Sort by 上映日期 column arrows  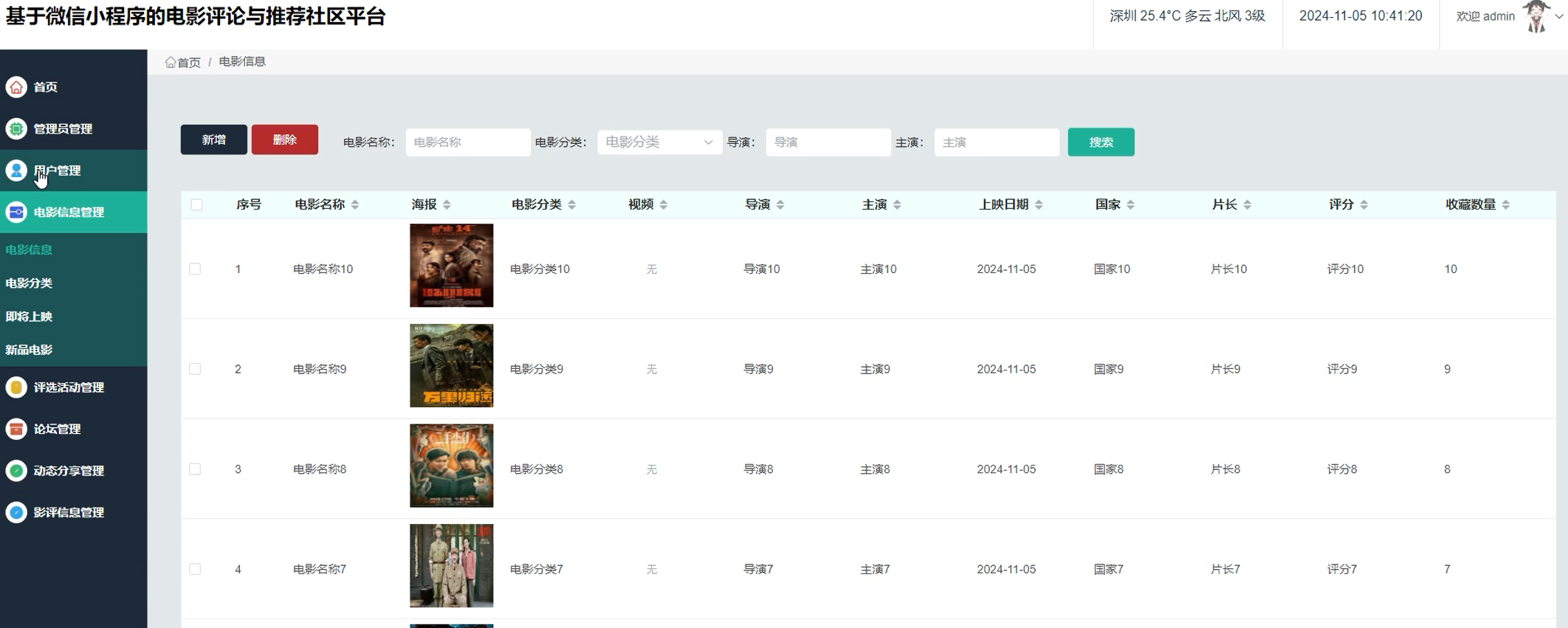click(1039, 204)
